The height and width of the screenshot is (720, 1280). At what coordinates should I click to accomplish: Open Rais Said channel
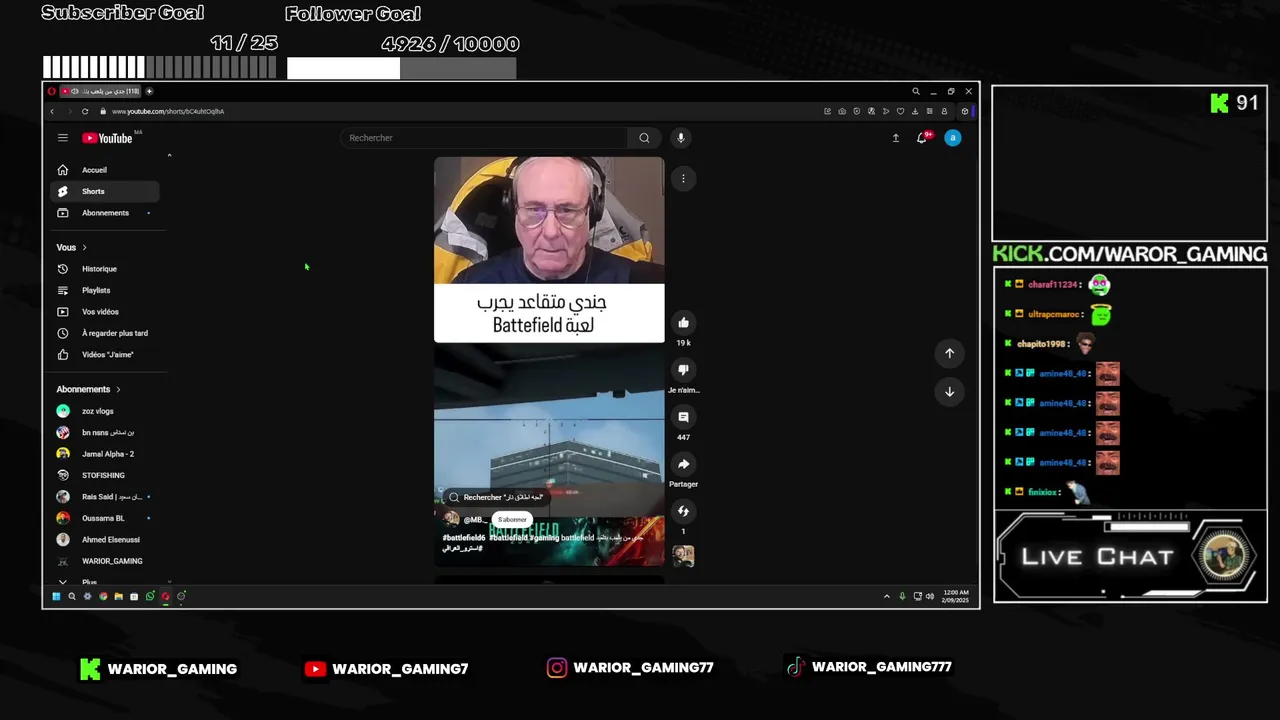(105, 497)
